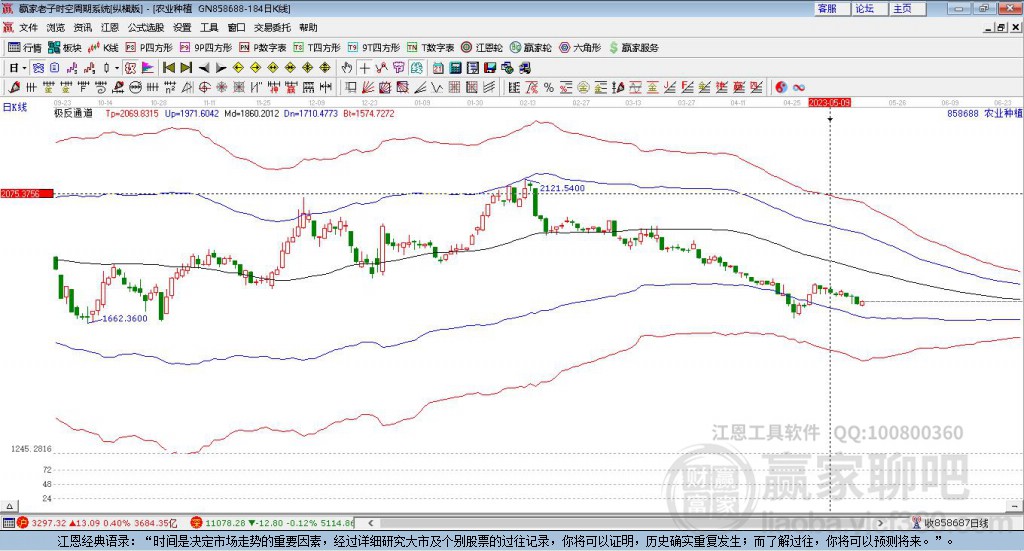
Task: Click the 858688 农业种植 stock label
Action: 984,113
